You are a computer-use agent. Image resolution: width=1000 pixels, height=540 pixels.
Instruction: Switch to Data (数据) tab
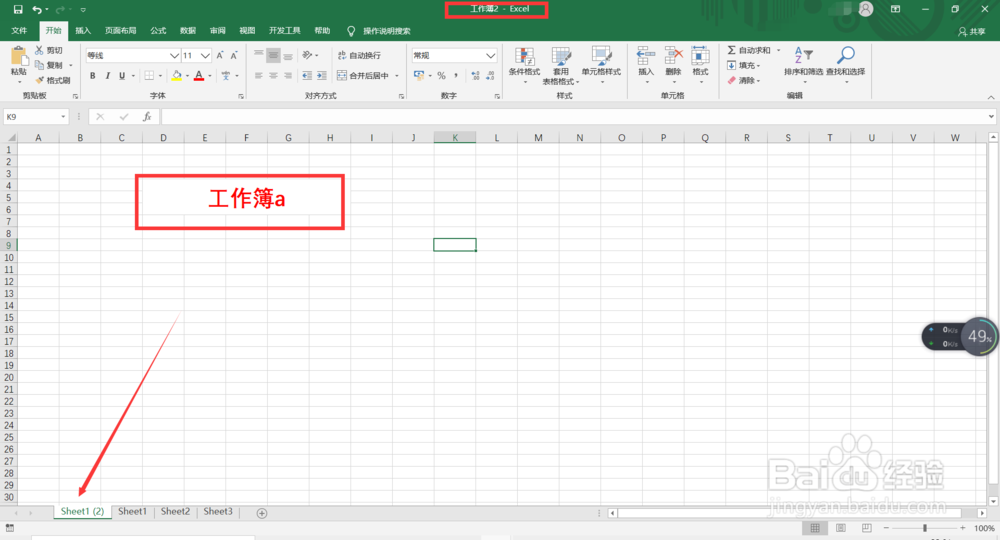coord(188,31)
